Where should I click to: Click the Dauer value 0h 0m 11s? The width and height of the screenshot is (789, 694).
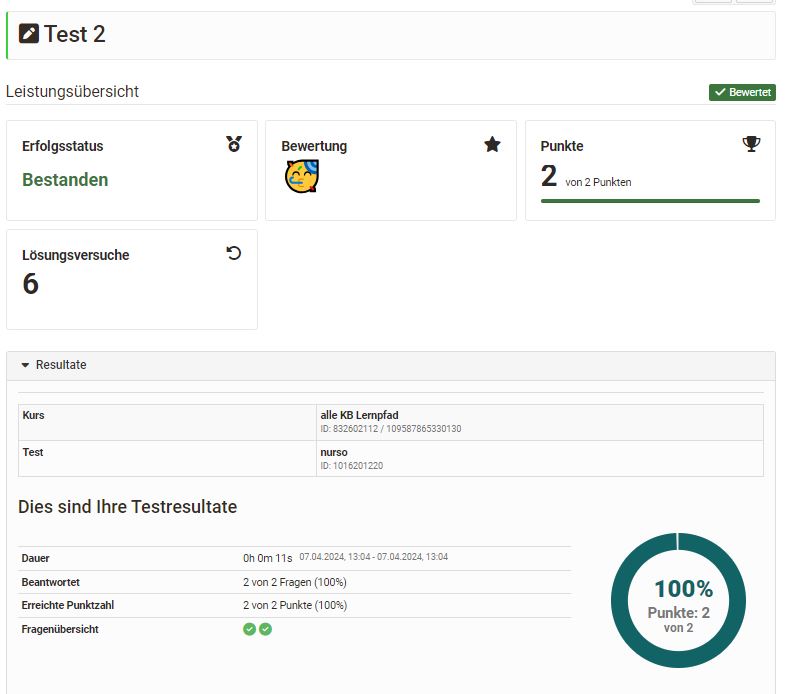click(x=267, y=558)
